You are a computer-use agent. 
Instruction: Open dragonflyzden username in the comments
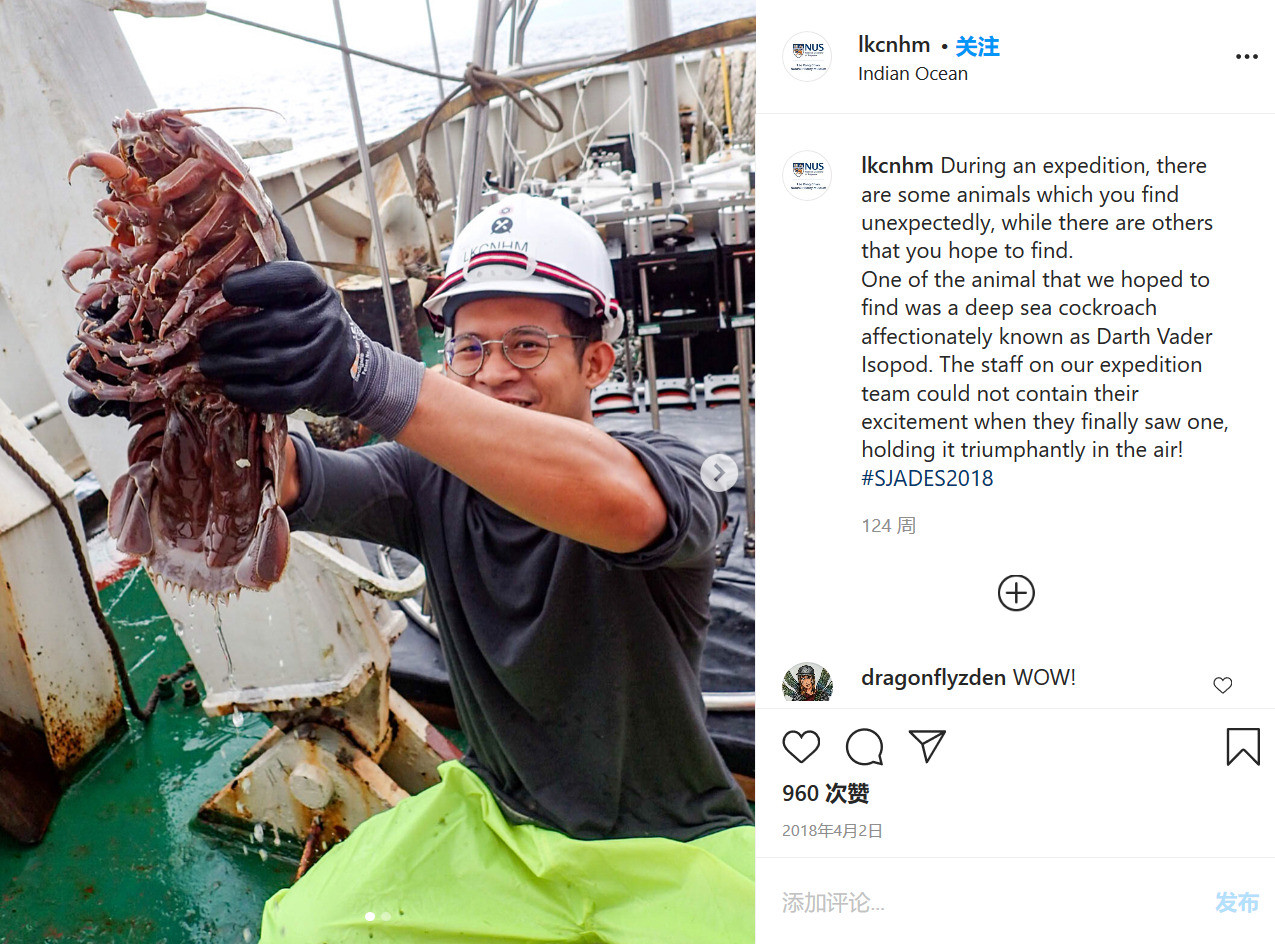tap(933, 678)
